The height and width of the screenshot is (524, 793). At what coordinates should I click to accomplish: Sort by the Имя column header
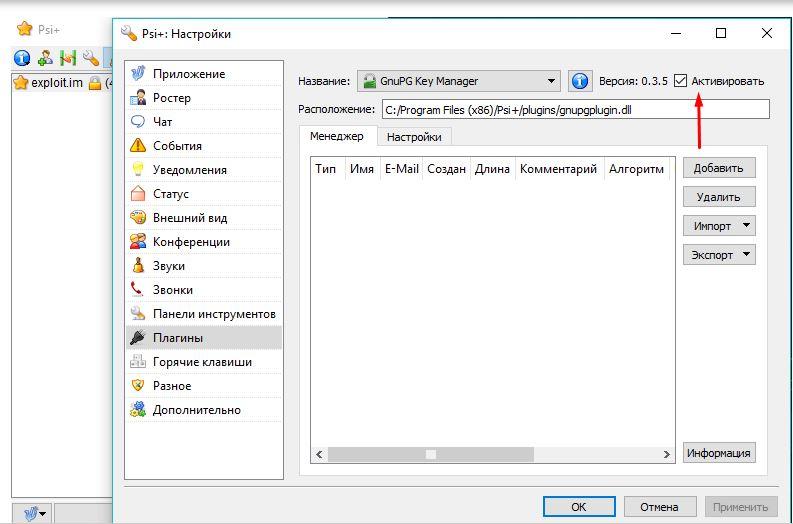[x=362, y=169]
